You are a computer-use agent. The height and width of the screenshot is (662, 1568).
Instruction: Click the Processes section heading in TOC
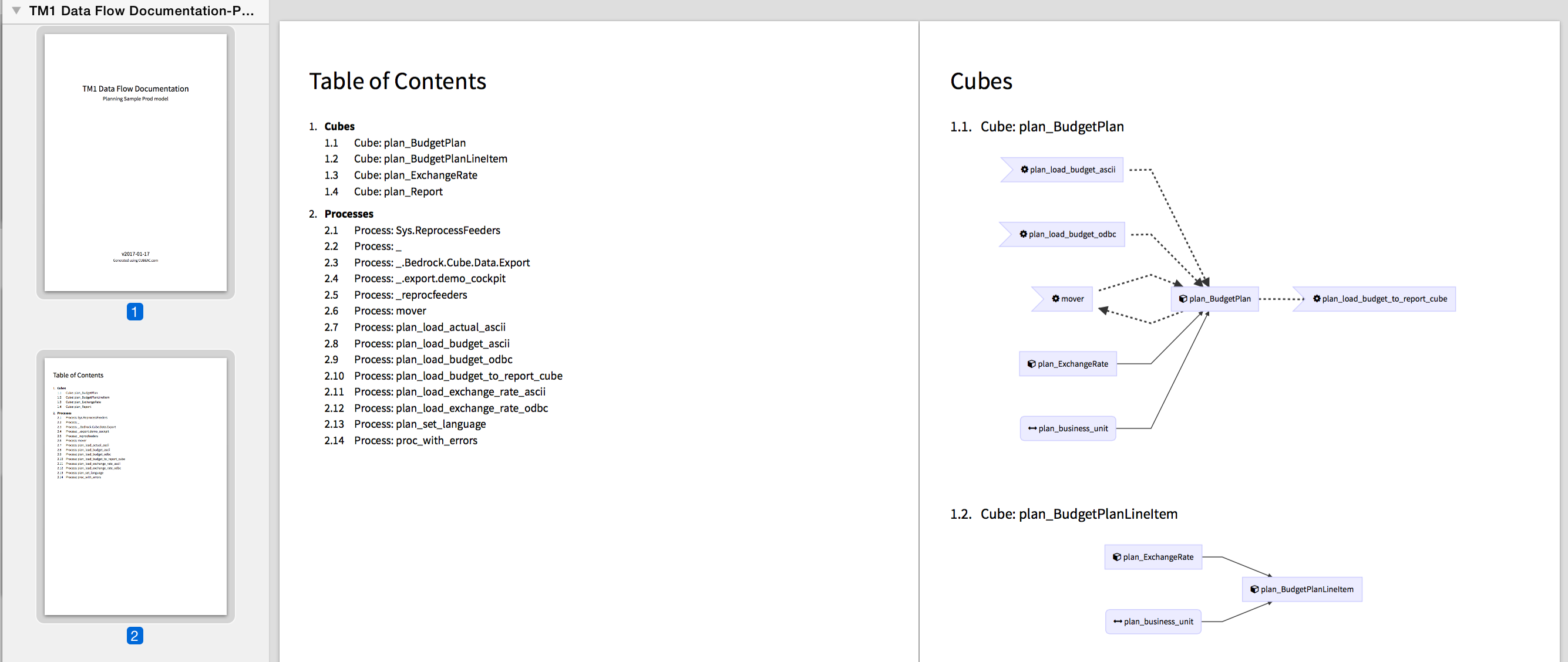(349, 214)
